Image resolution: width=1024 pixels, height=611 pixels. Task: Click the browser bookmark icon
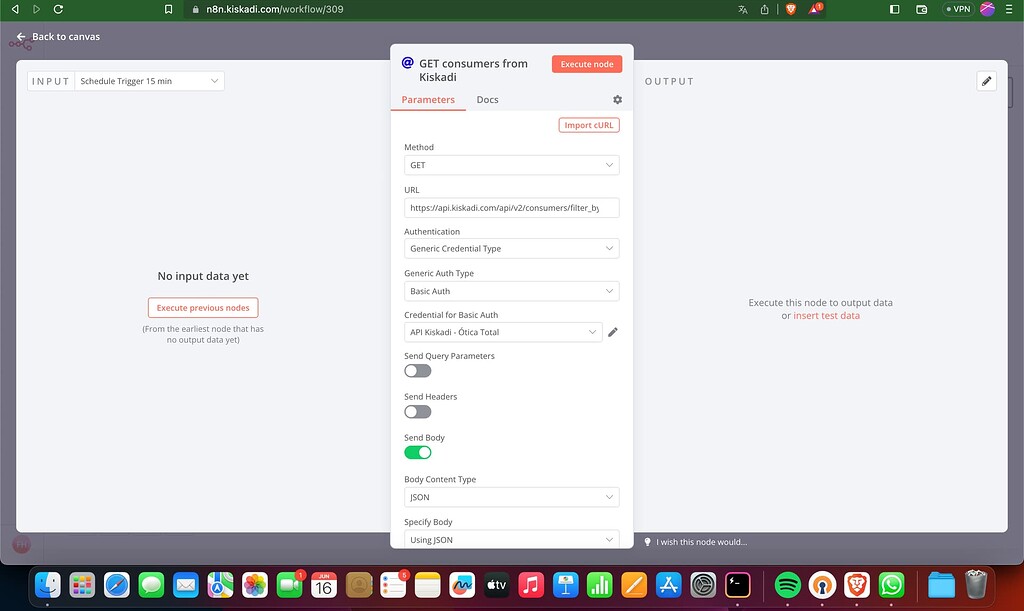(x=168, y=9)
